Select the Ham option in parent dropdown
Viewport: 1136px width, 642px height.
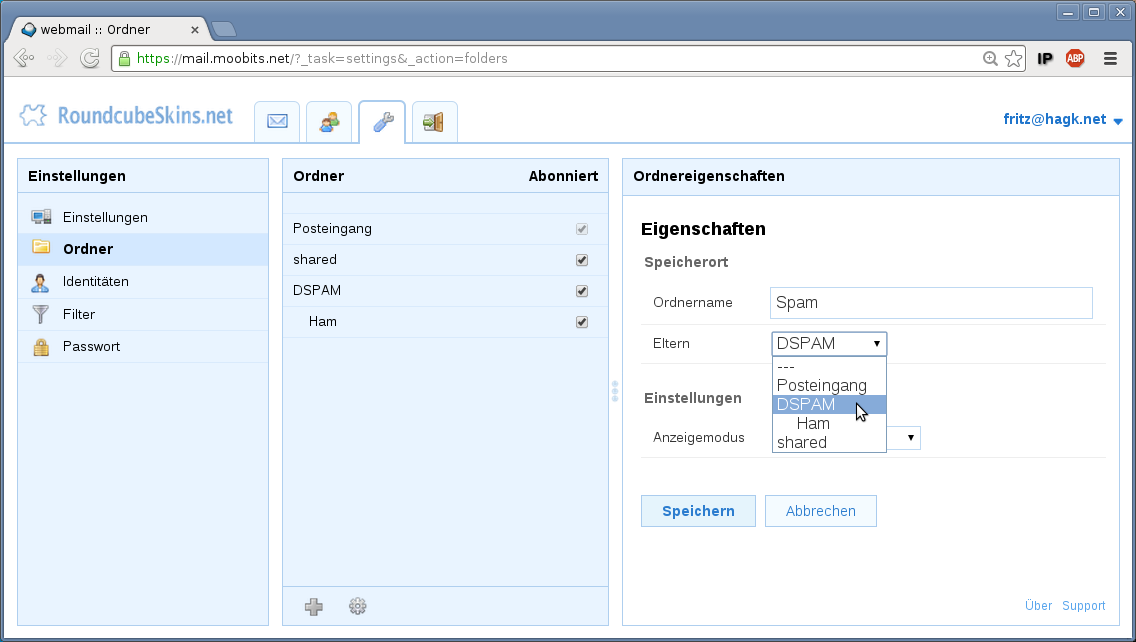[813, 423]
